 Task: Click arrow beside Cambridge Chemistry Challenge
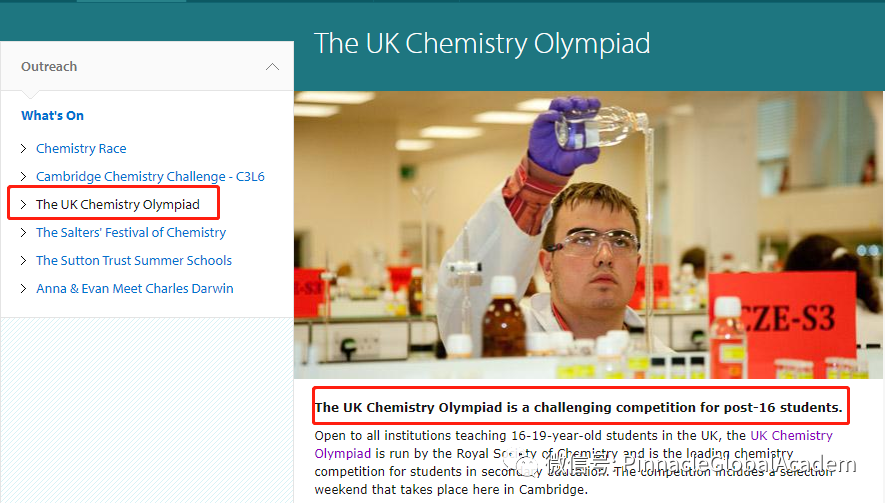pyautogui.click(x=24, y=177)
